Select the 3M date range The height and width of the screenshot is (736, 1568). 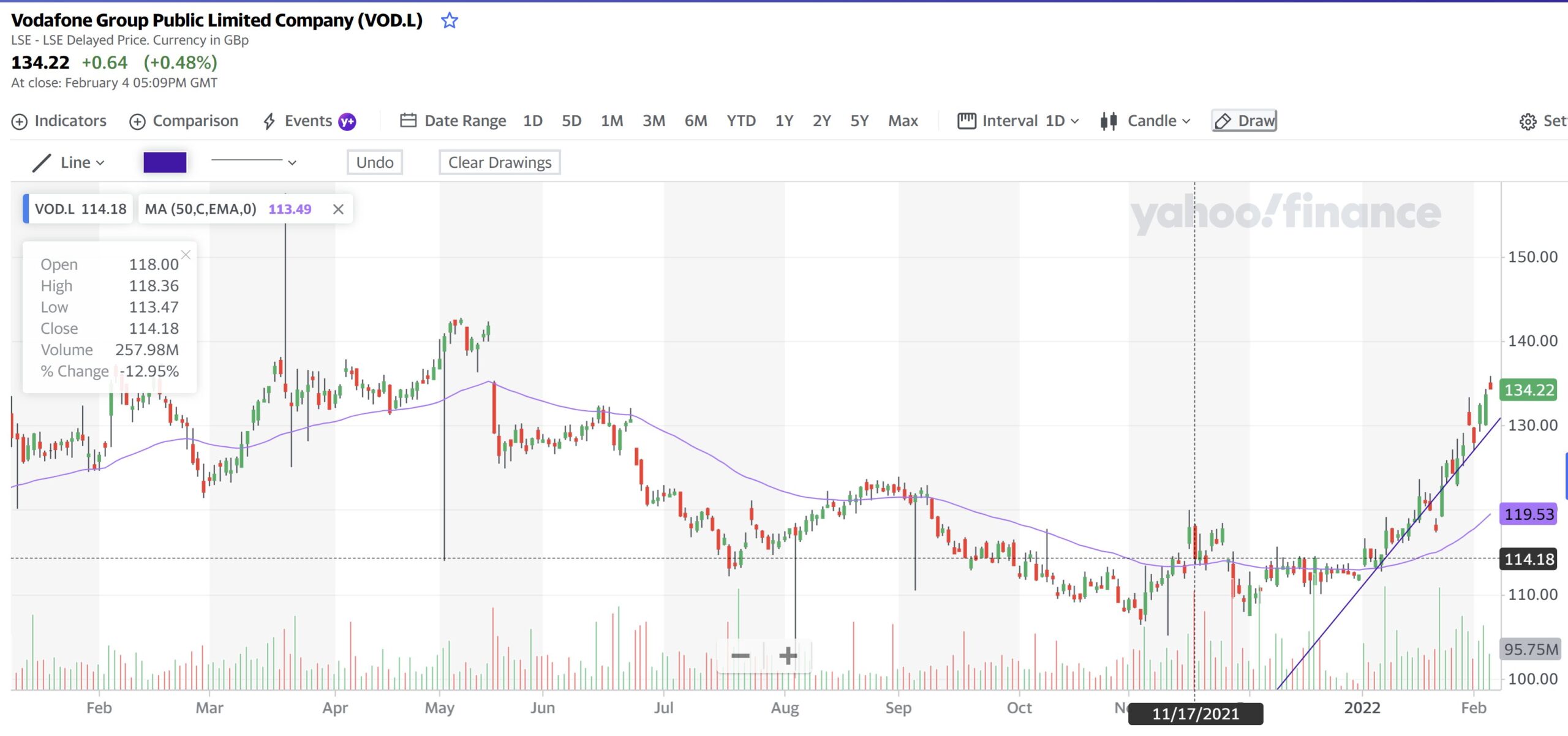(x=654, y=121)
